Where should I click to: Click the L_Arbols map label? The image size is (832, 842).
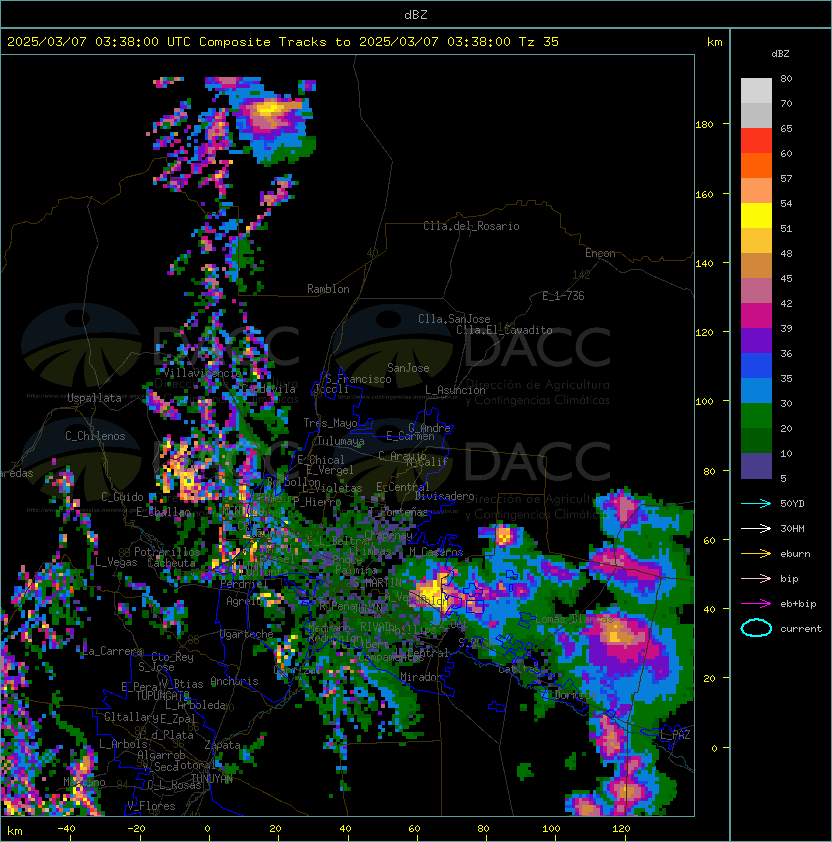coord(123,744)
